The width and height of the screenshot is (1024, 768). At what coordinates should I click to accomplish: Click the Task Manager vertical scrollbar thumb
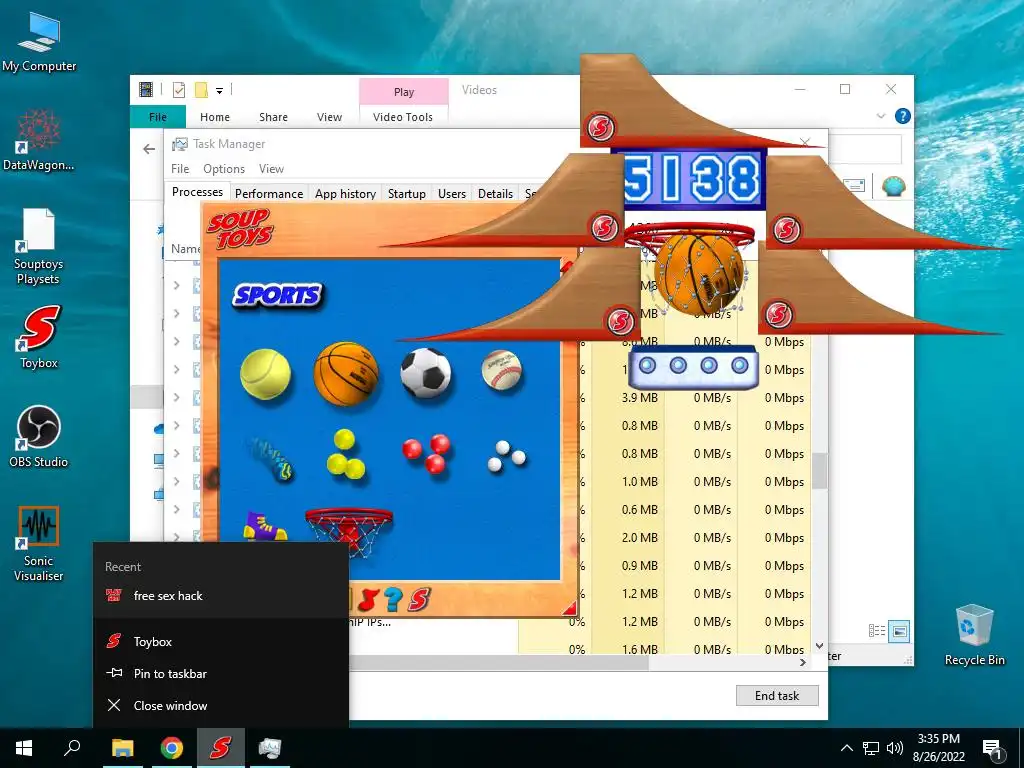click(x=820, y=470)
